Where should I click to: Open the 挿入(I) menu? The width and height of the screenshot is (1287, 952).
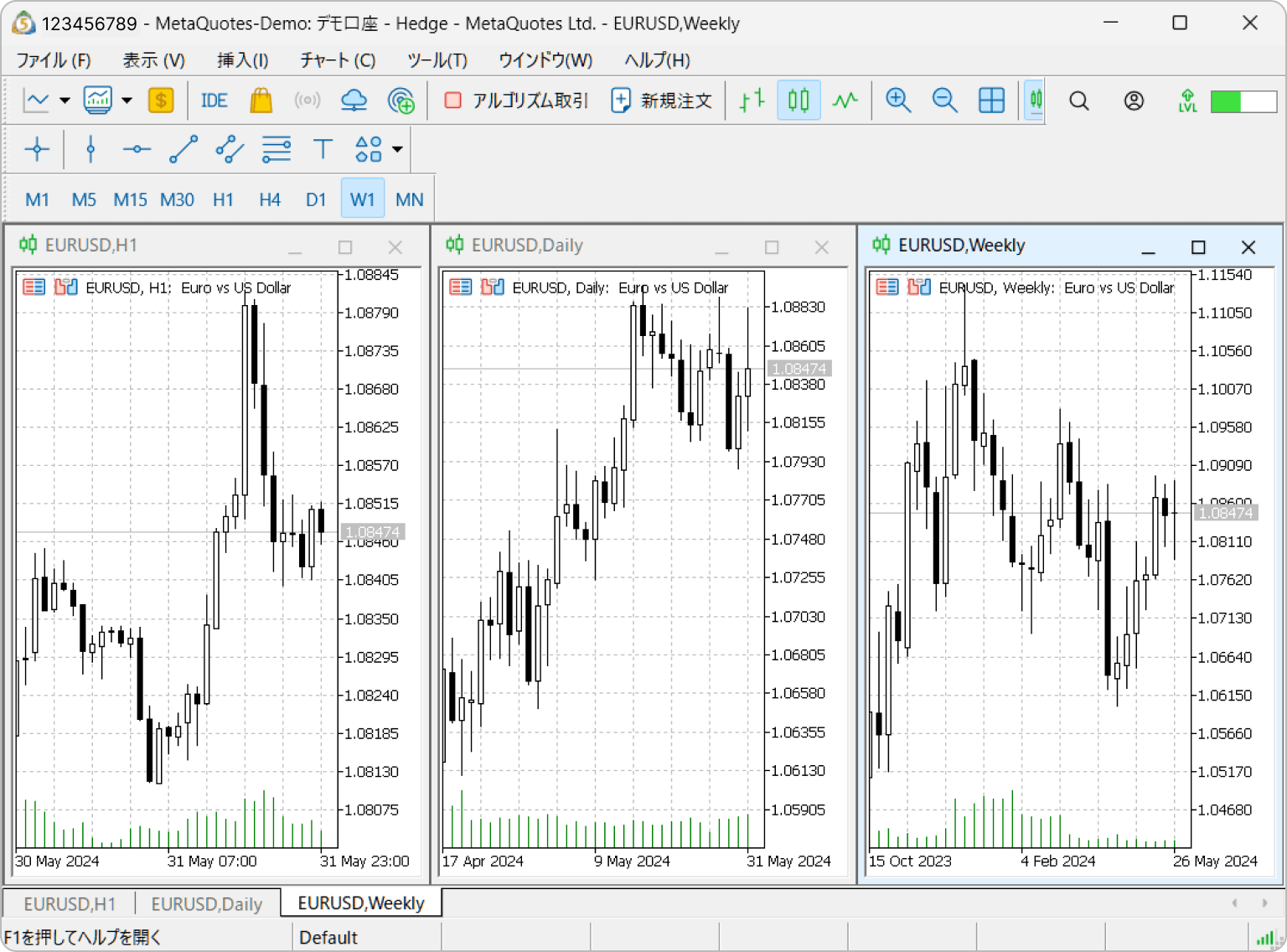coord(243,60)
